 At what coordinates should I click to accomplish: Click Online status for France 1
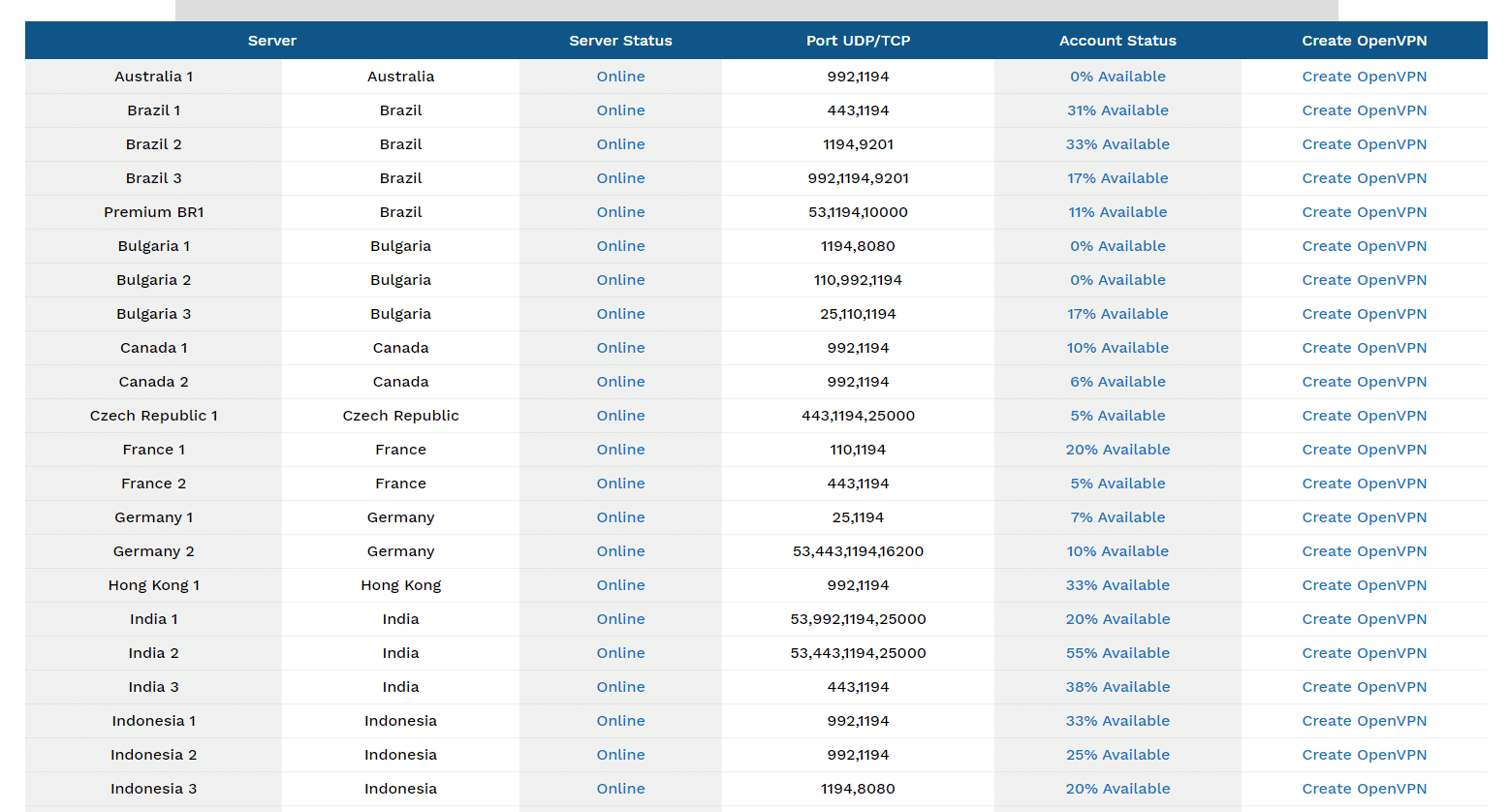620,450
